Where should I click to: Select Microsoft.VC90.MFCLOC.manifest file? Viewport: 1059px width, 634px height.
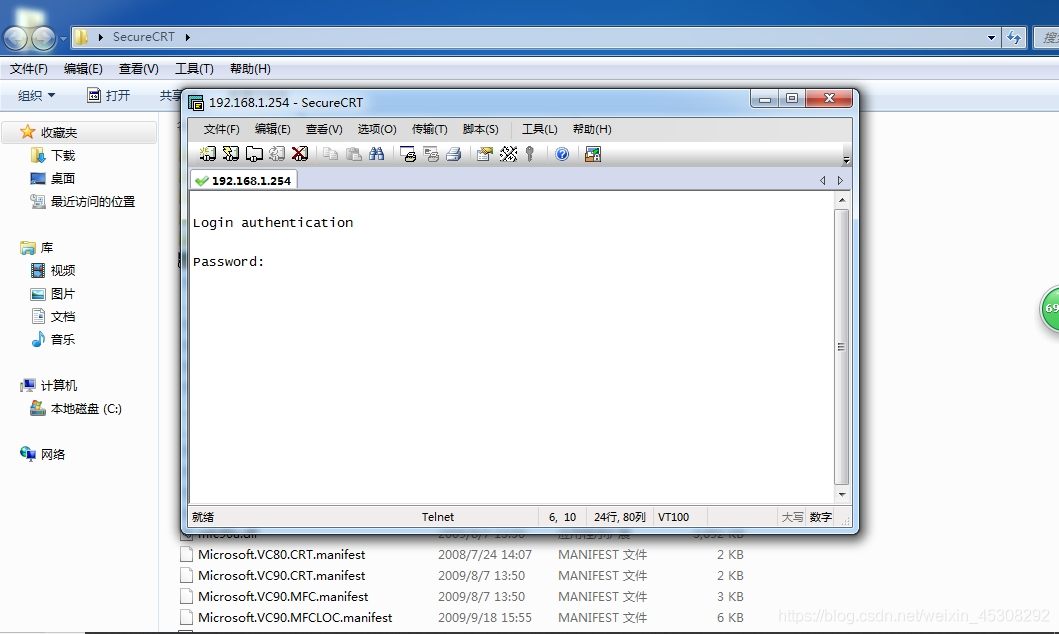click(295, 617)
